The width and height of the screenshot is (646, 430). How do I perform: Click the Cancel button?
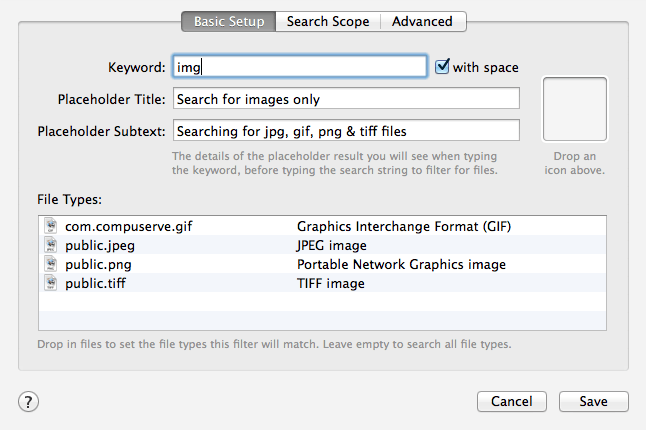[x=512, y=401]
